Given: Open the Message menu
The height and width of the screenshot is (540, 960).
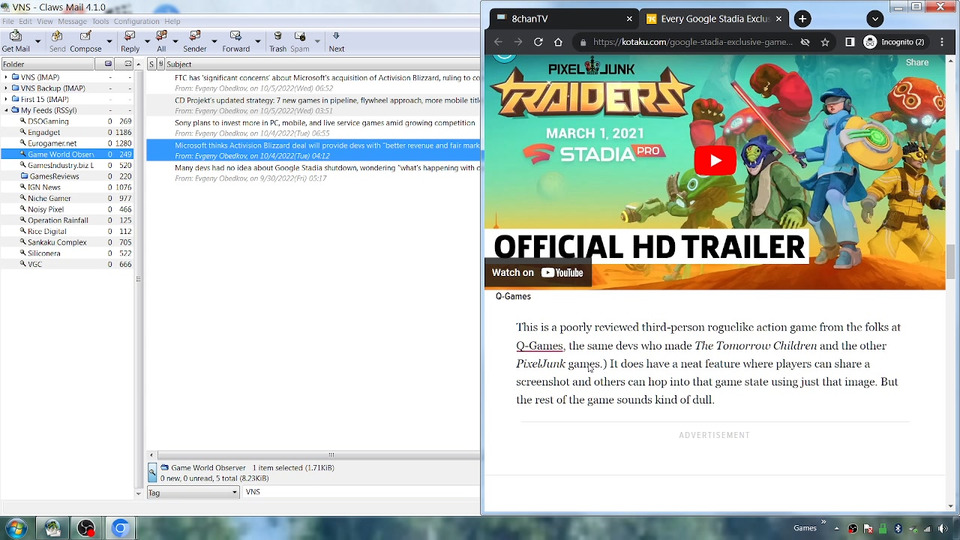Looking at the screenshot, I should click(x=72, y=21).
